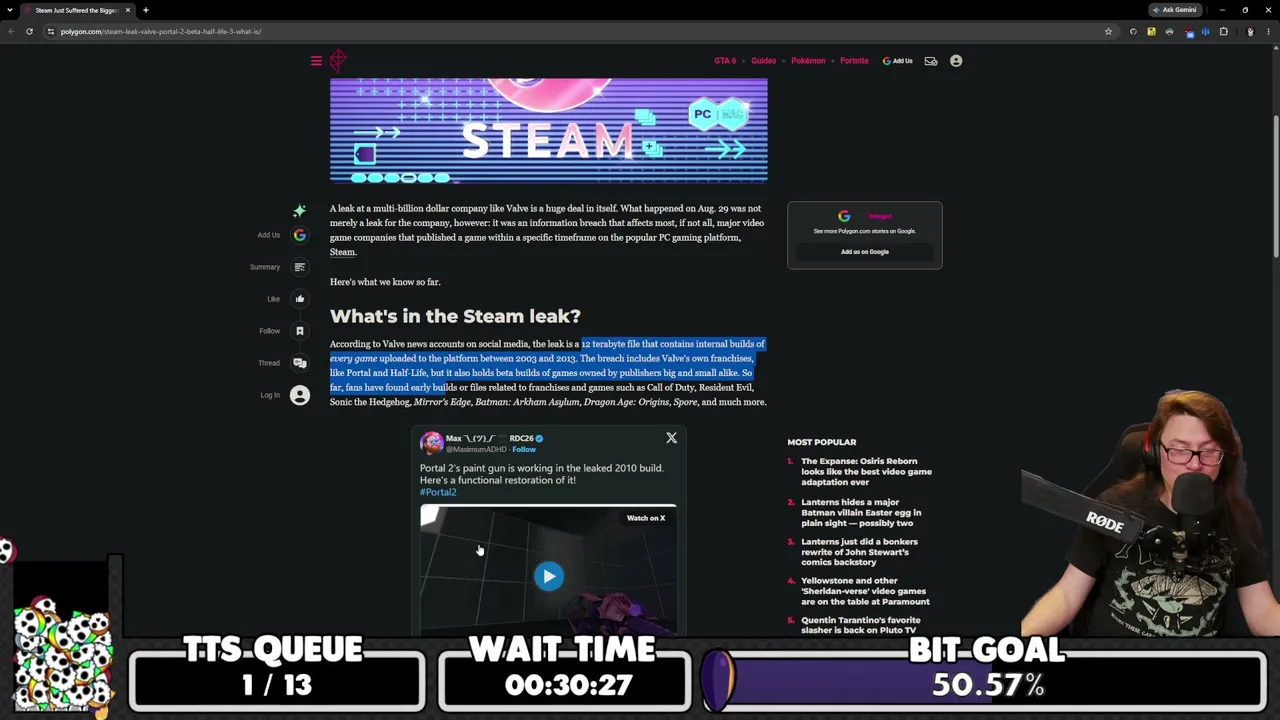The height and width of the screenshot is (720, 1280).
Task: Open the user account icon in header
Action: click(956, 61)
